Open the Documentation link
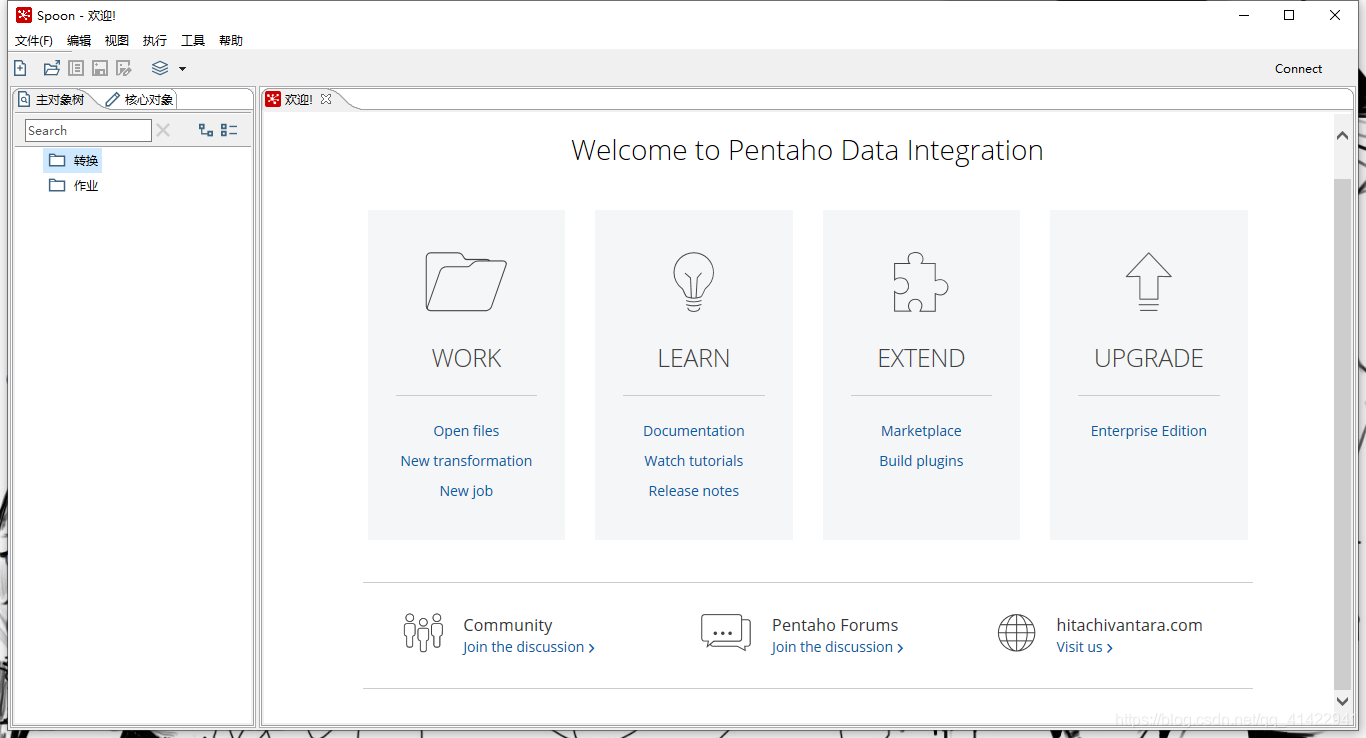1366x738 pixels. pyautogui.click(x=694, y=431)
